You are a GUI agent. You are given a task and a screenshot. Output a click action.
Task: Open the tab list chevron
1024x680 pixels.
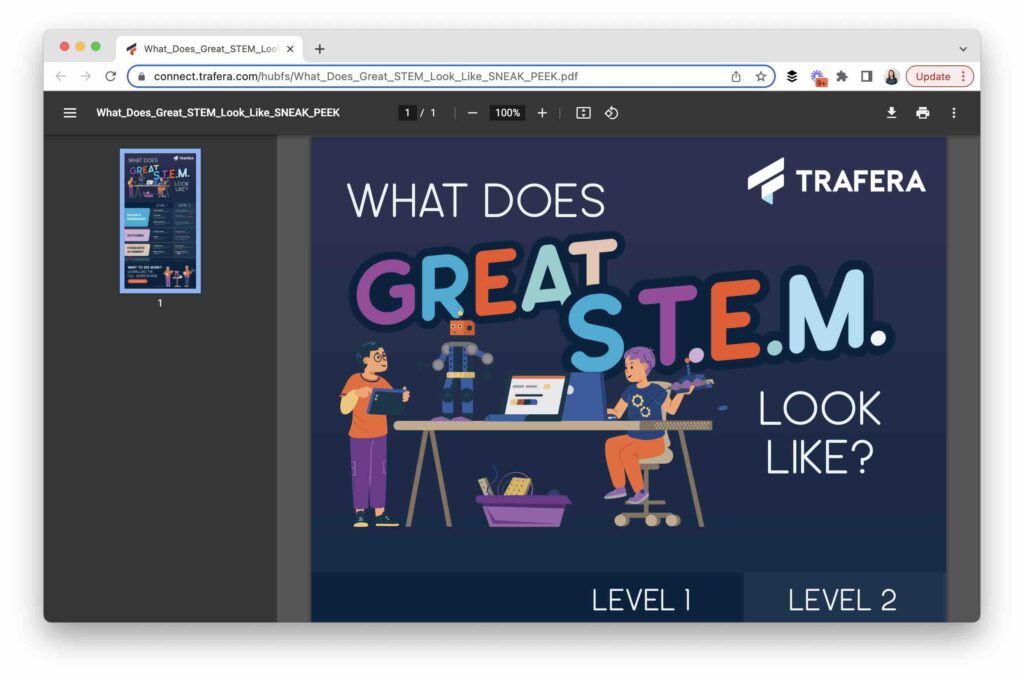point(963,48)
